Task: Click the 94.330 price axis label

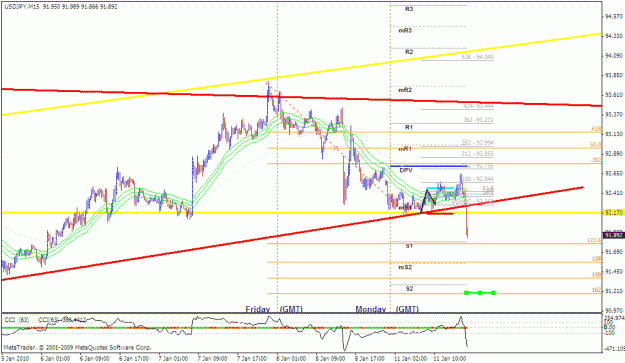Action: pos(614,36)
